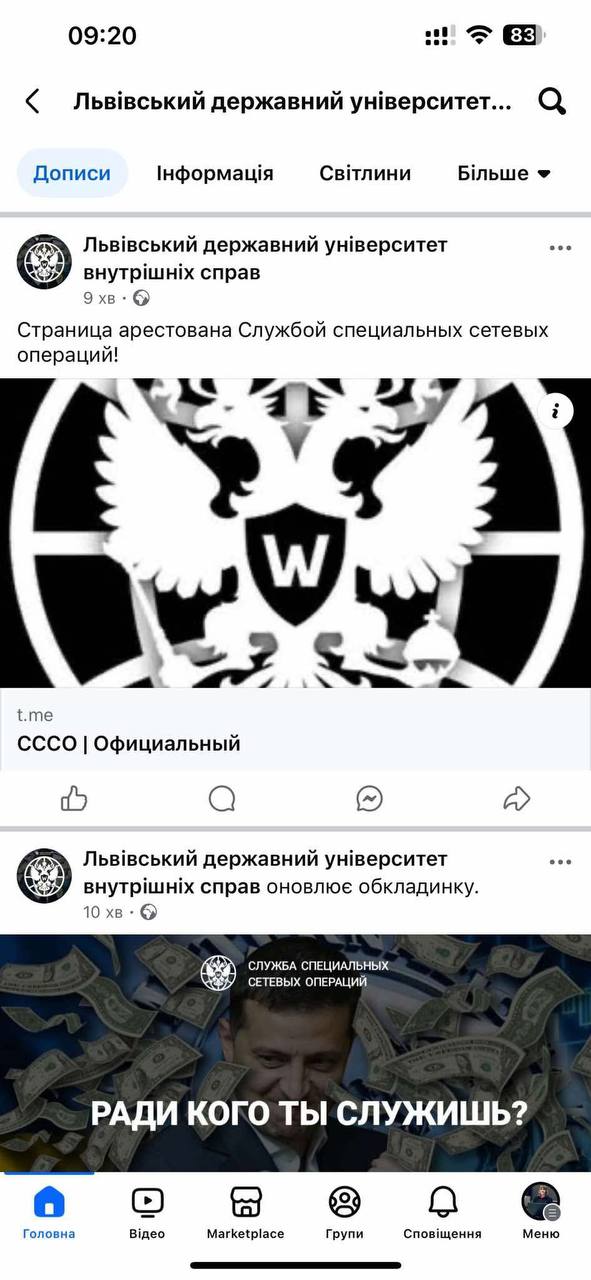Expand the Більше dropdown tab
Image resolution: width=591 pixels, height=1280 pixels.
504,173
